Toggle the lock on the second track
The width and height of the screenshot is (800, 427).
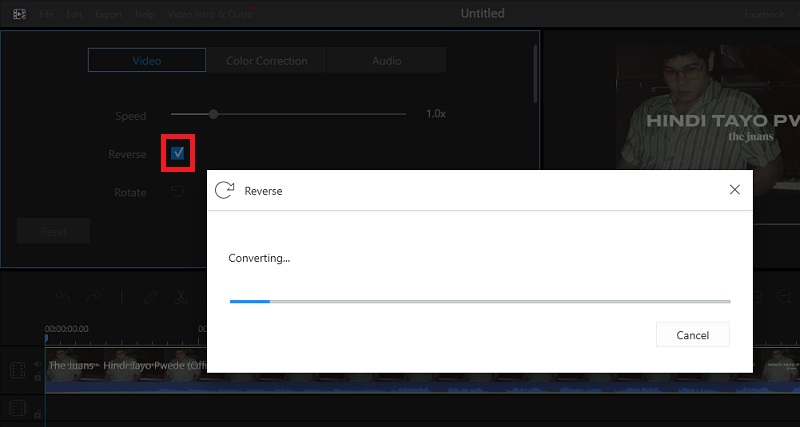[37, 415]
